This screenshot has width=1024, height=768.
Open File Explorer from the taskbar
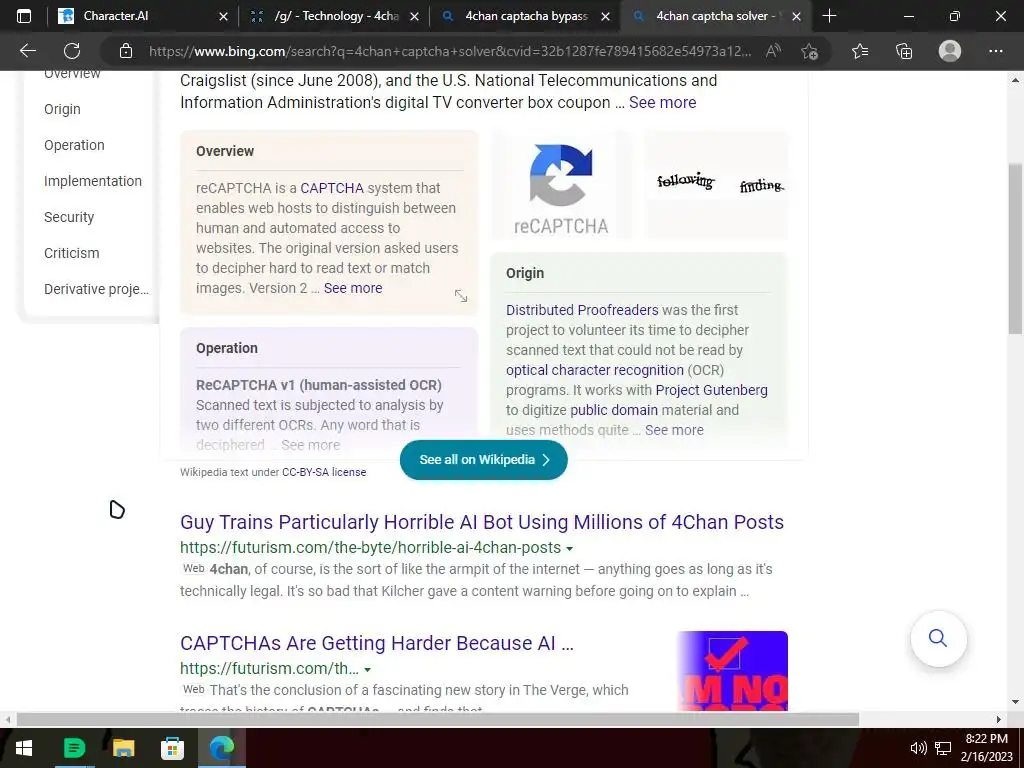coord(123,748)
